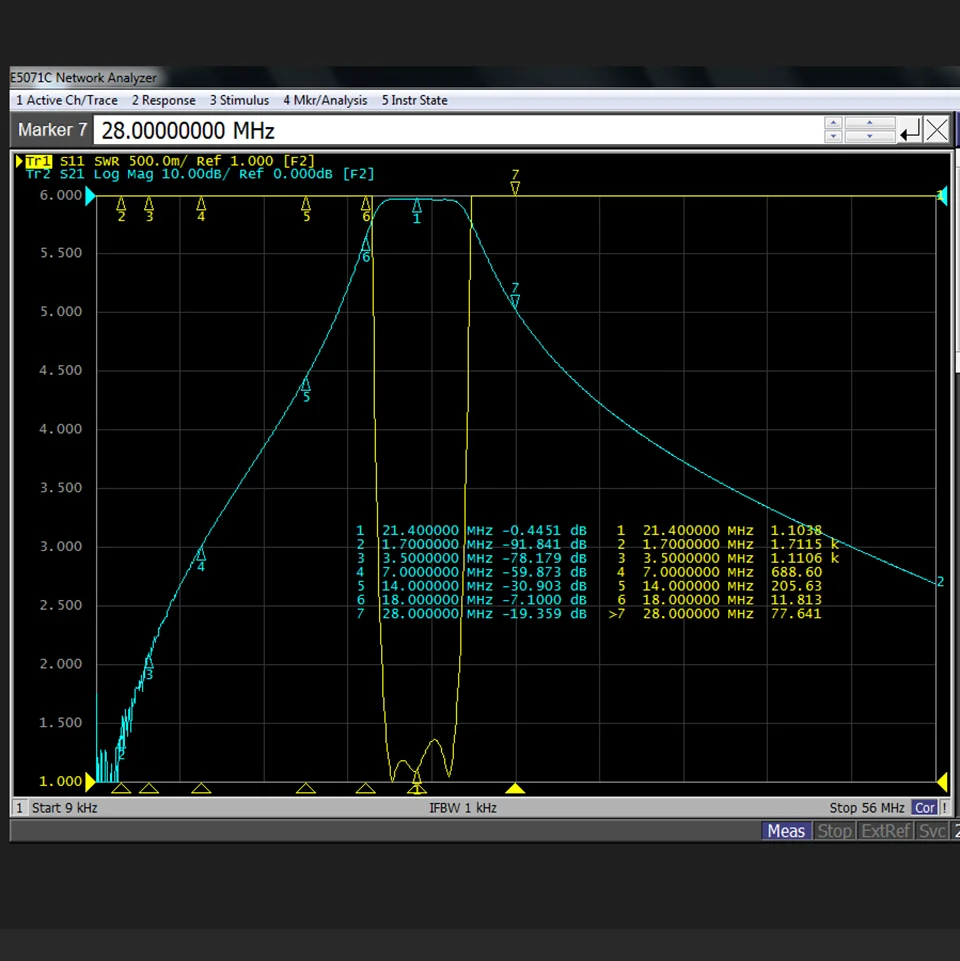Open the 5 Instr State menu

point(414,101)
